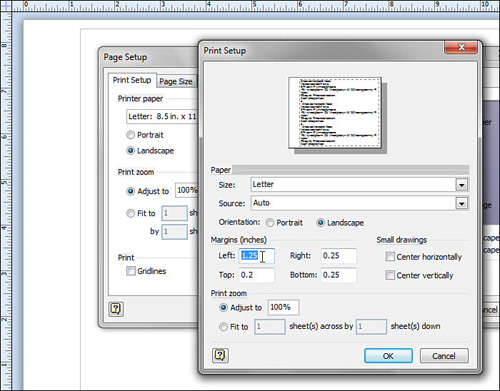Click the page preview thumbnail
Image resolution: width=500 pixels, height=391 pixels.
pos(335,113)
